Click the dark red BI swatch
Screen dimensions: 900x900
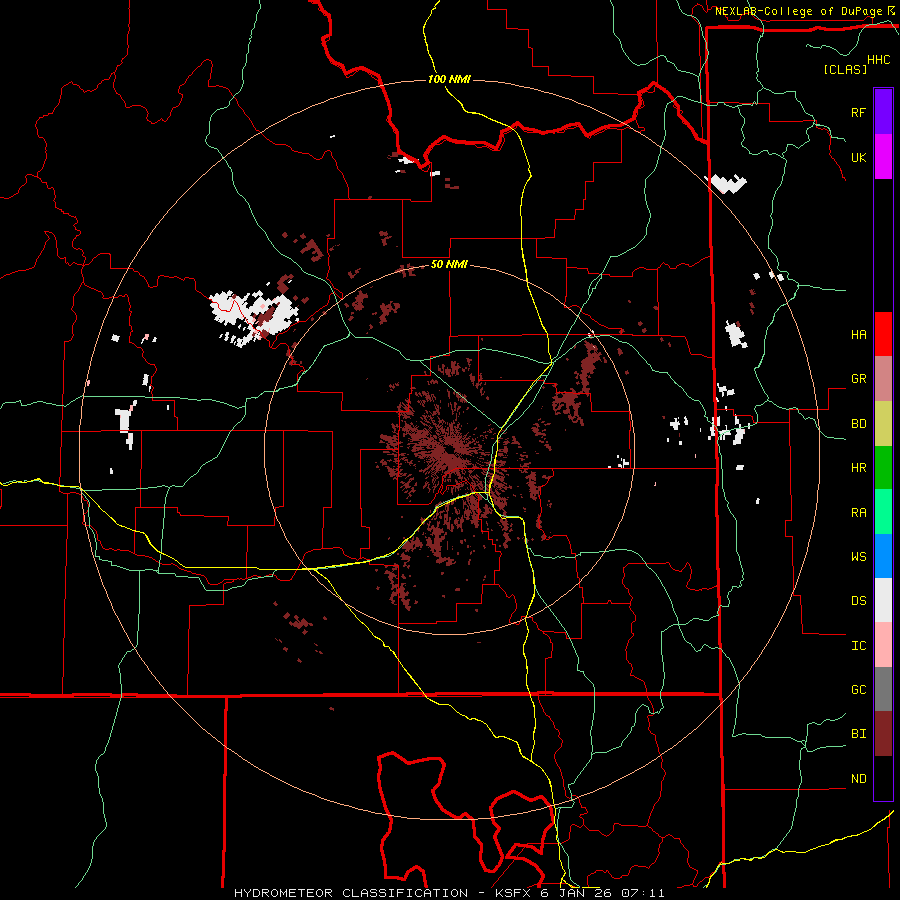coord(883,734)
